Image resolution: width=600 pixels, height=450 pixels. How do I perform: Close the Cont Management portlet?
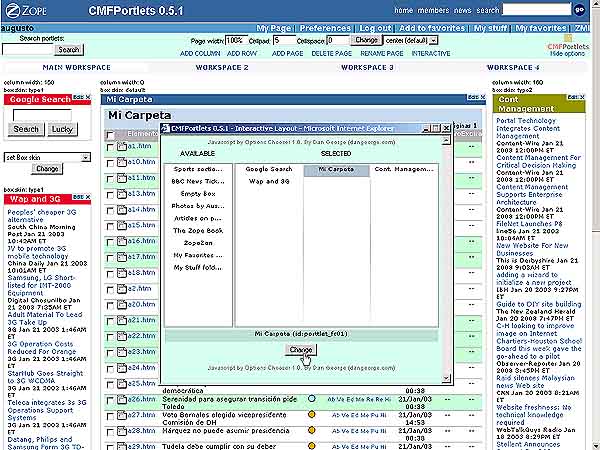point(582,97)
